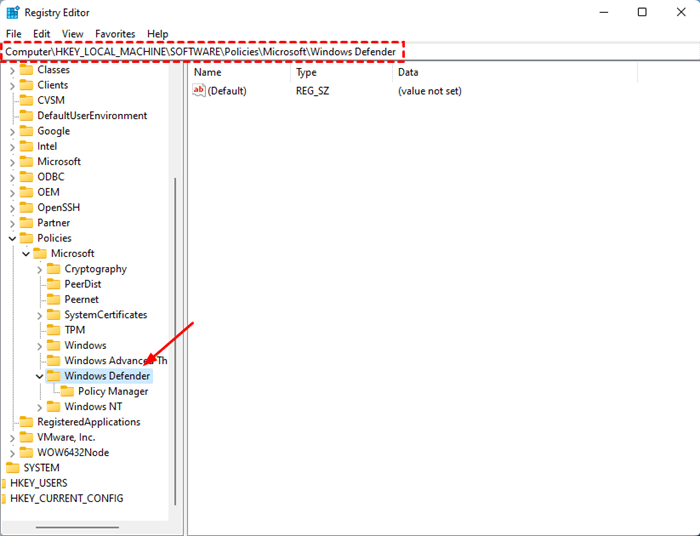Select the Google folder icon
The image size is (700, 536).
pos(26,131)
